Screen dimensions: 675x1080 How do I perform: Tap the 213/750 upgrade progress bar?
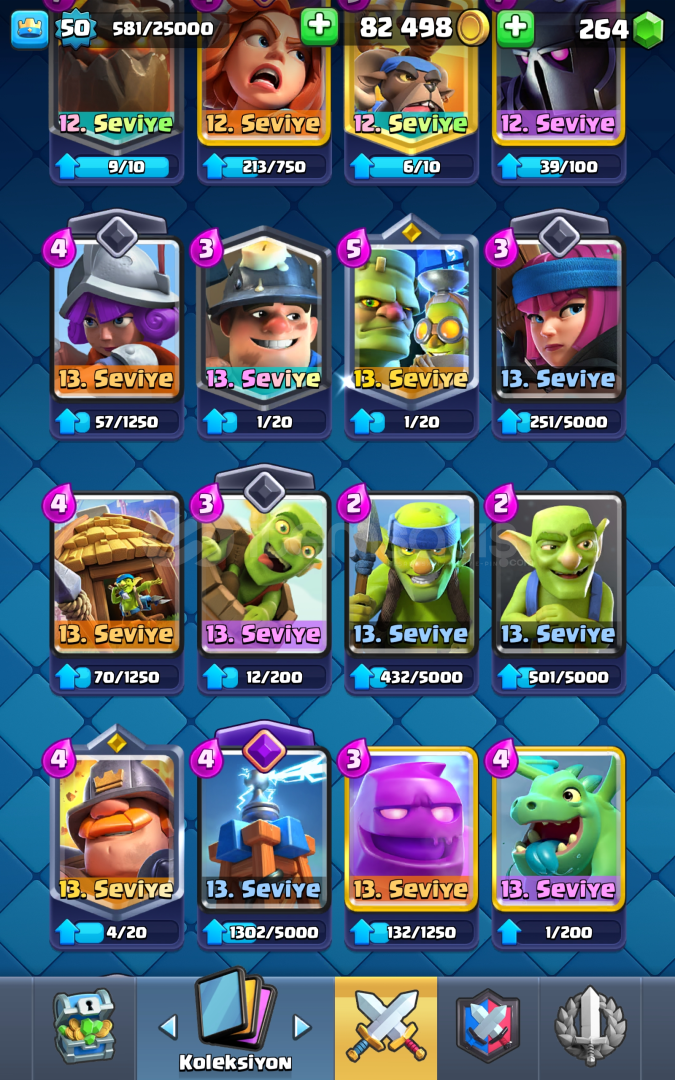[264, 166]
